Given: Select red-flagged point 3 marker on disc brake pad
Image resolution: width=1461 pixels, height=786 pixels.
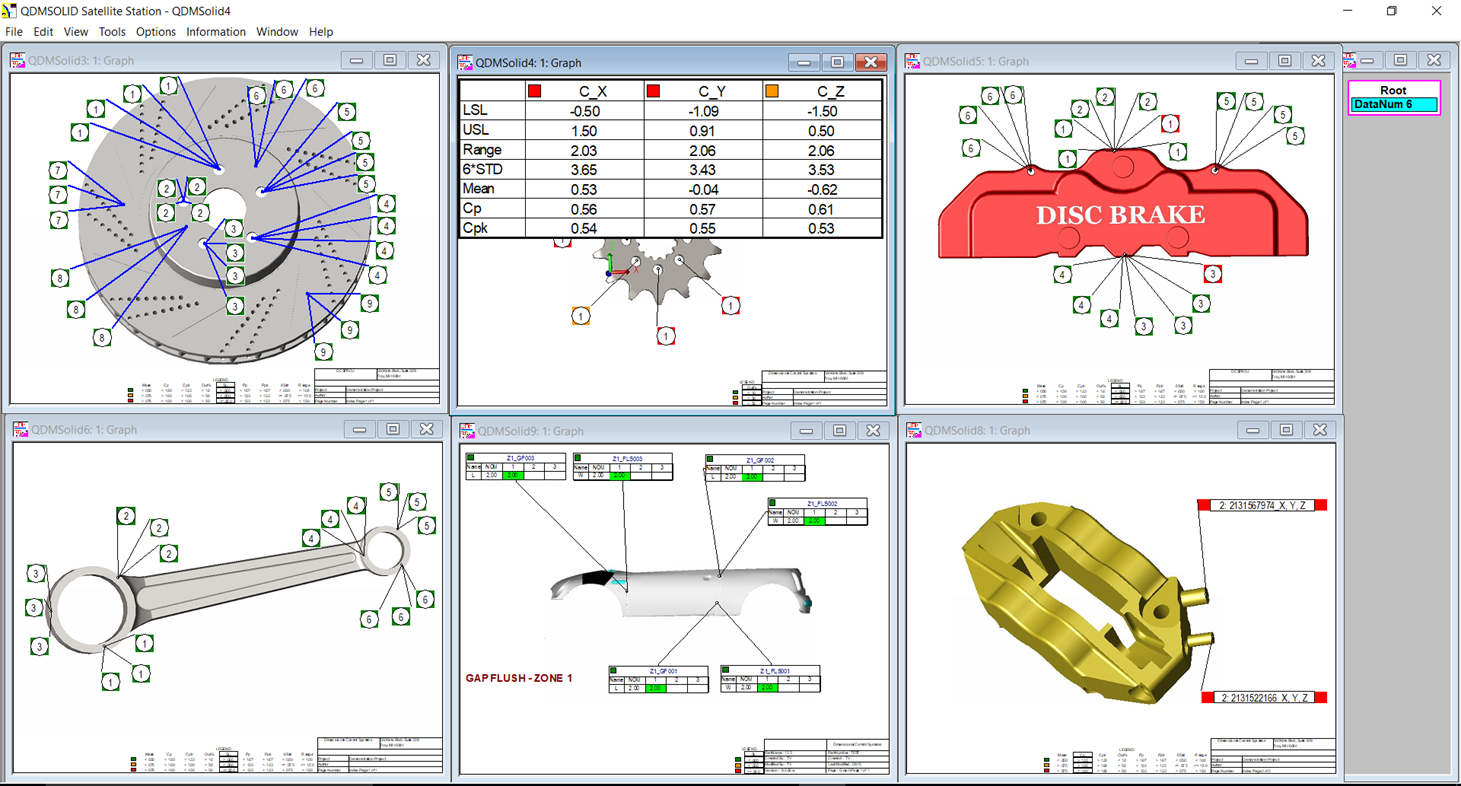Looking at the screenshot, I should tap(1212, 273).
